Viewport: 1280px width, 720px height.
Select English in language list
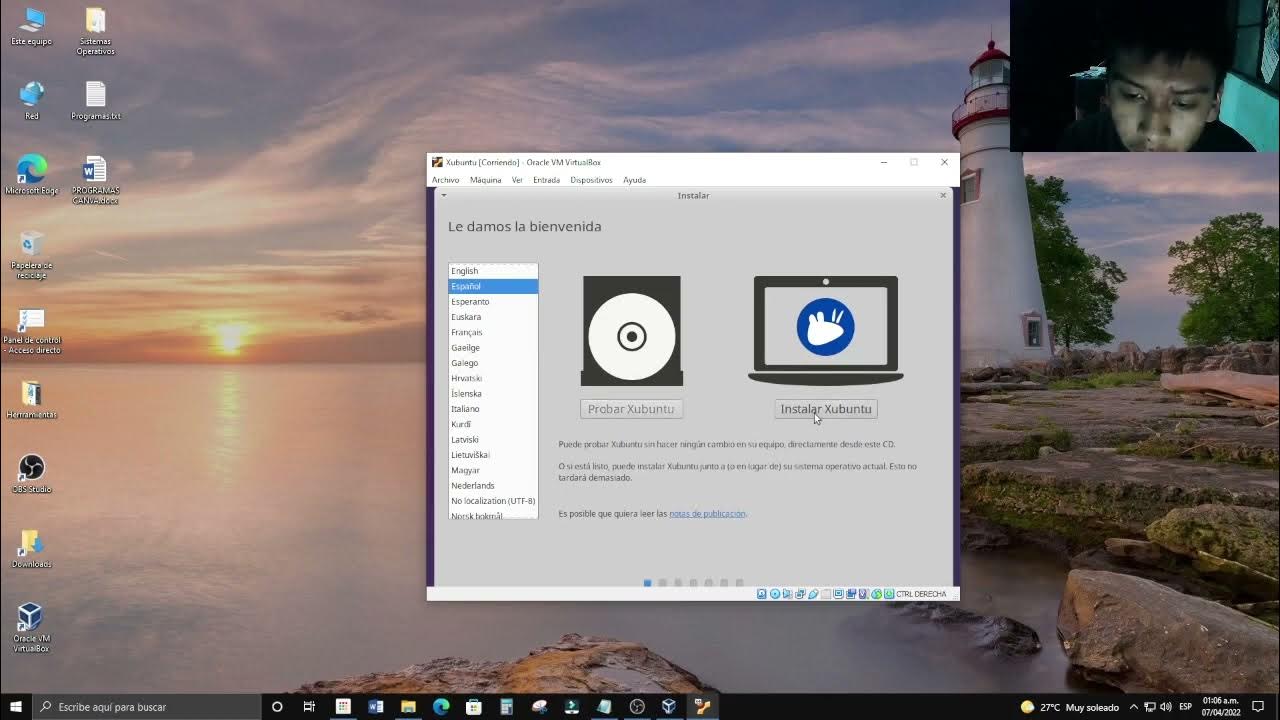[493, 271]
